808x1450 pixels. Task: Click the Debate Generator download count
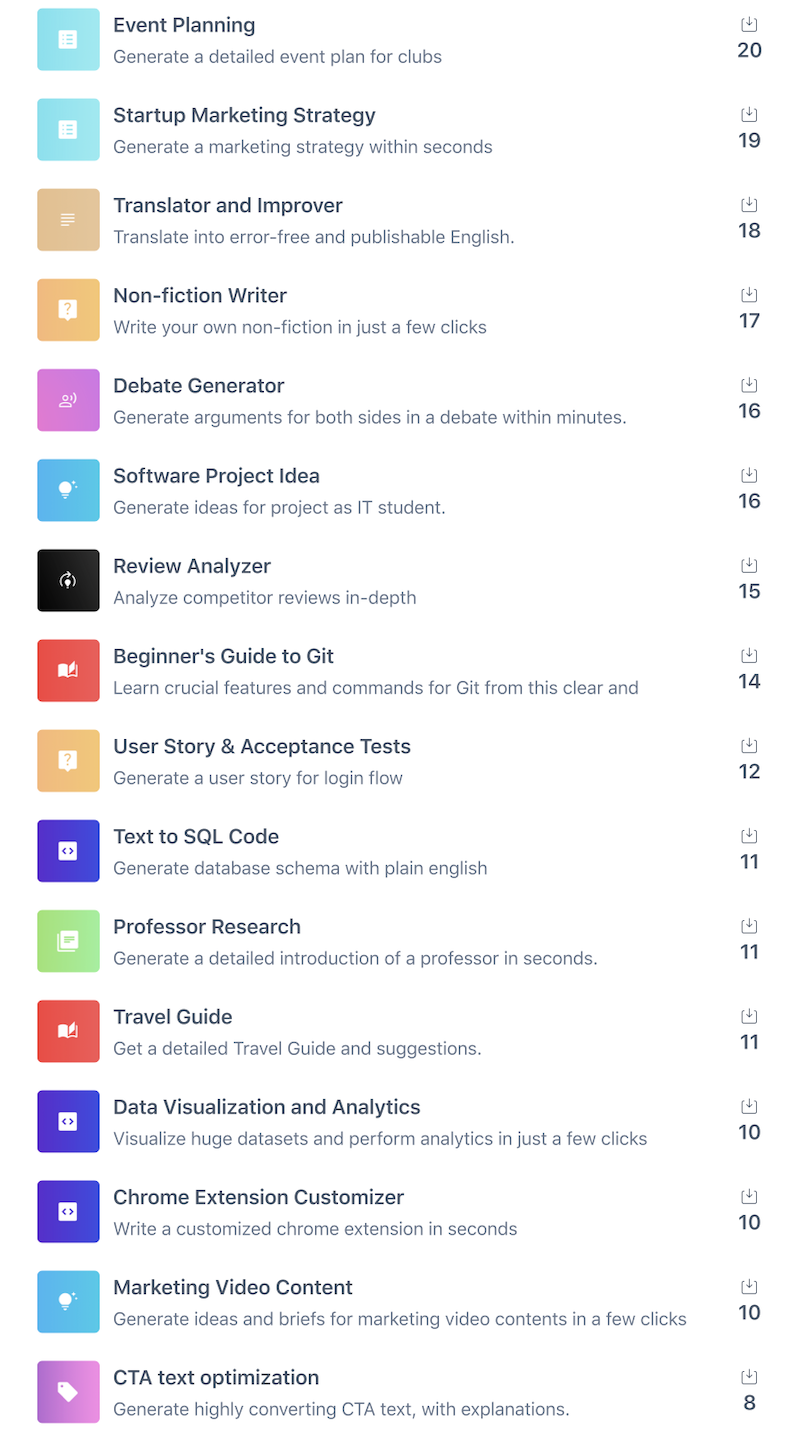point(749,411)
